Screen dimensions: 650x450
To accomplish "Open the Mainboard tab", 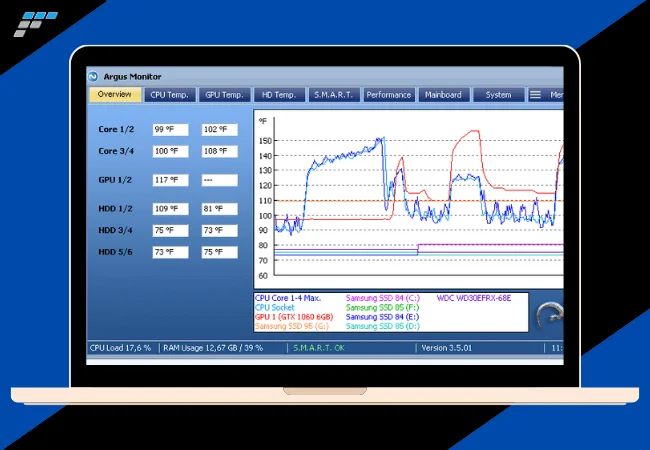I will click(443, 95).
